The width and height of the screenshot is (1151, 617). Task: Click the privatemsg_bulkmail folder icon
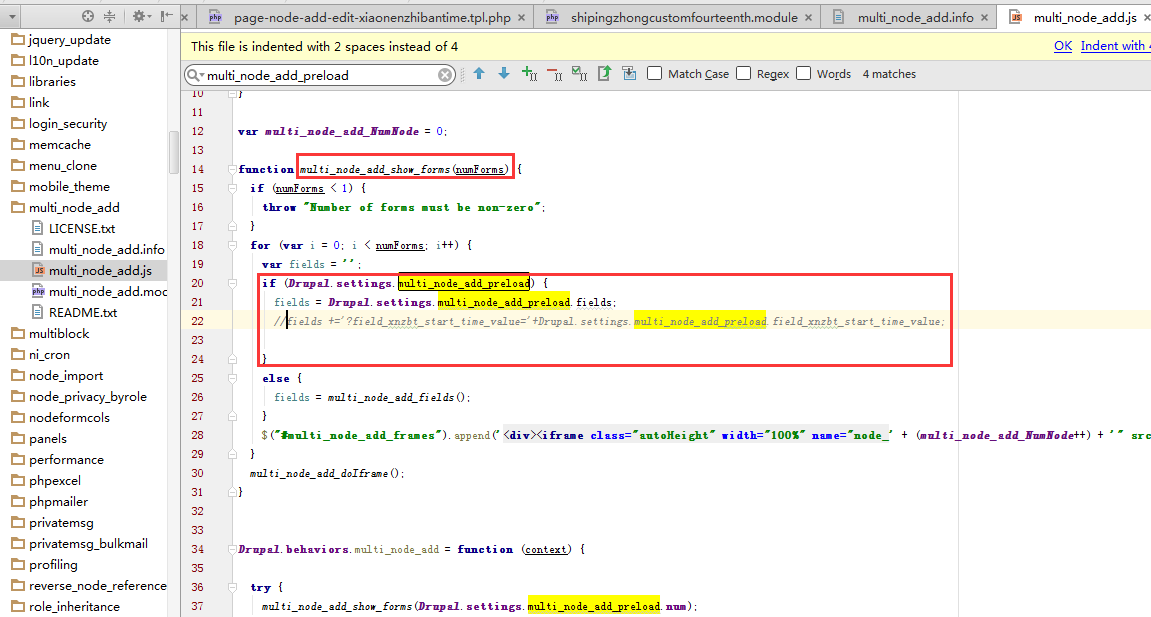point(18,544)
